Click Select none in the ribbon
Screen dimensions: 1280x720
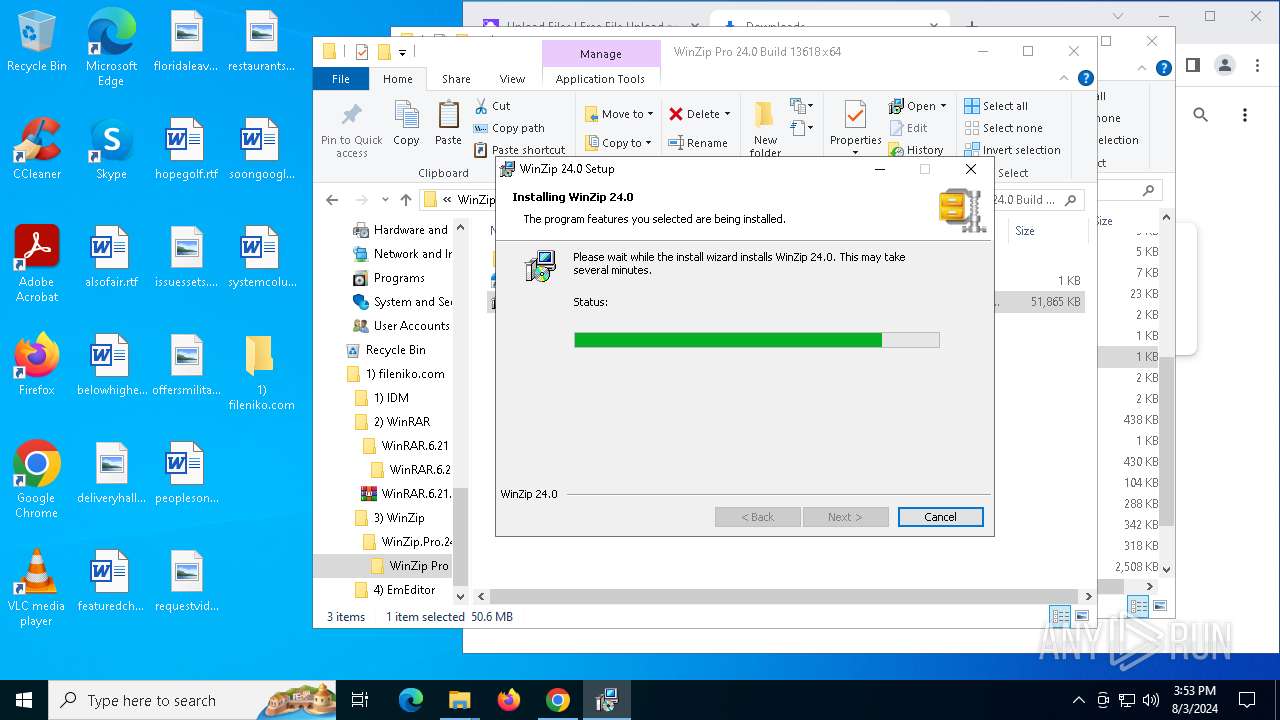(1003, 128)
